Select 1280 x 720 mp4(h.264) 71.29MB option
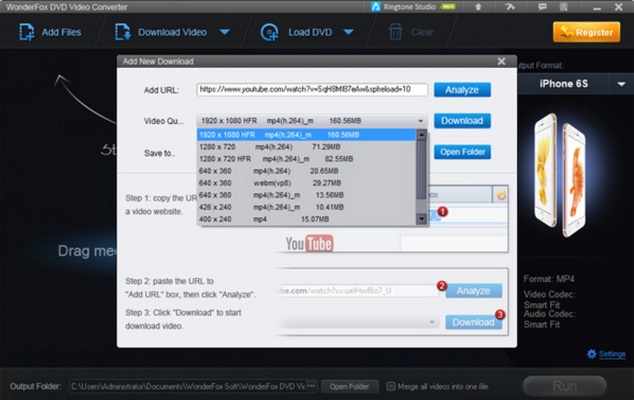The height and width of the screenshot is (400, 634). (x=306, y=147)
